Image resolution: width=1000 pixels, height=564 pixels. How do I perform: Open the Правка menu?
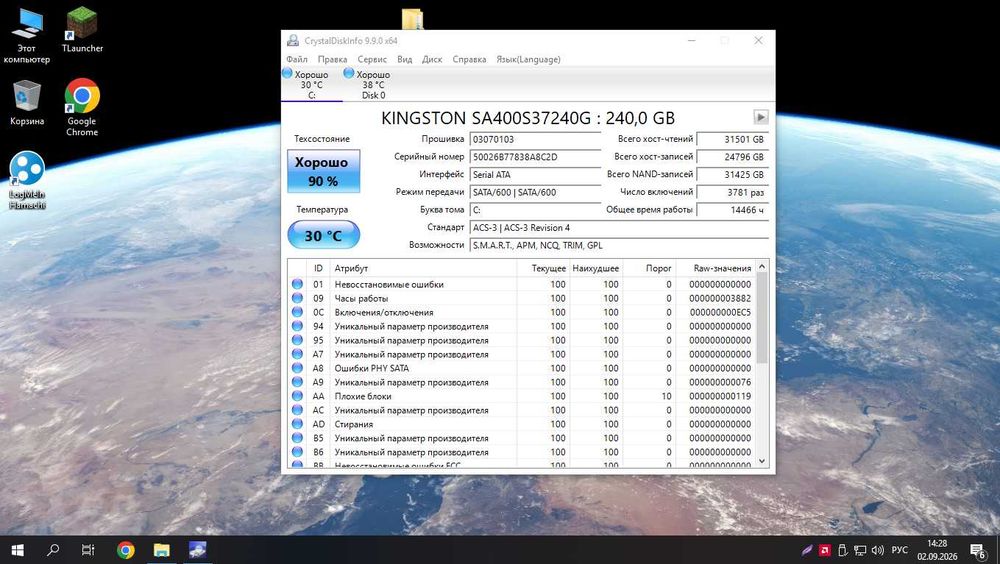(x=332, y=59)
